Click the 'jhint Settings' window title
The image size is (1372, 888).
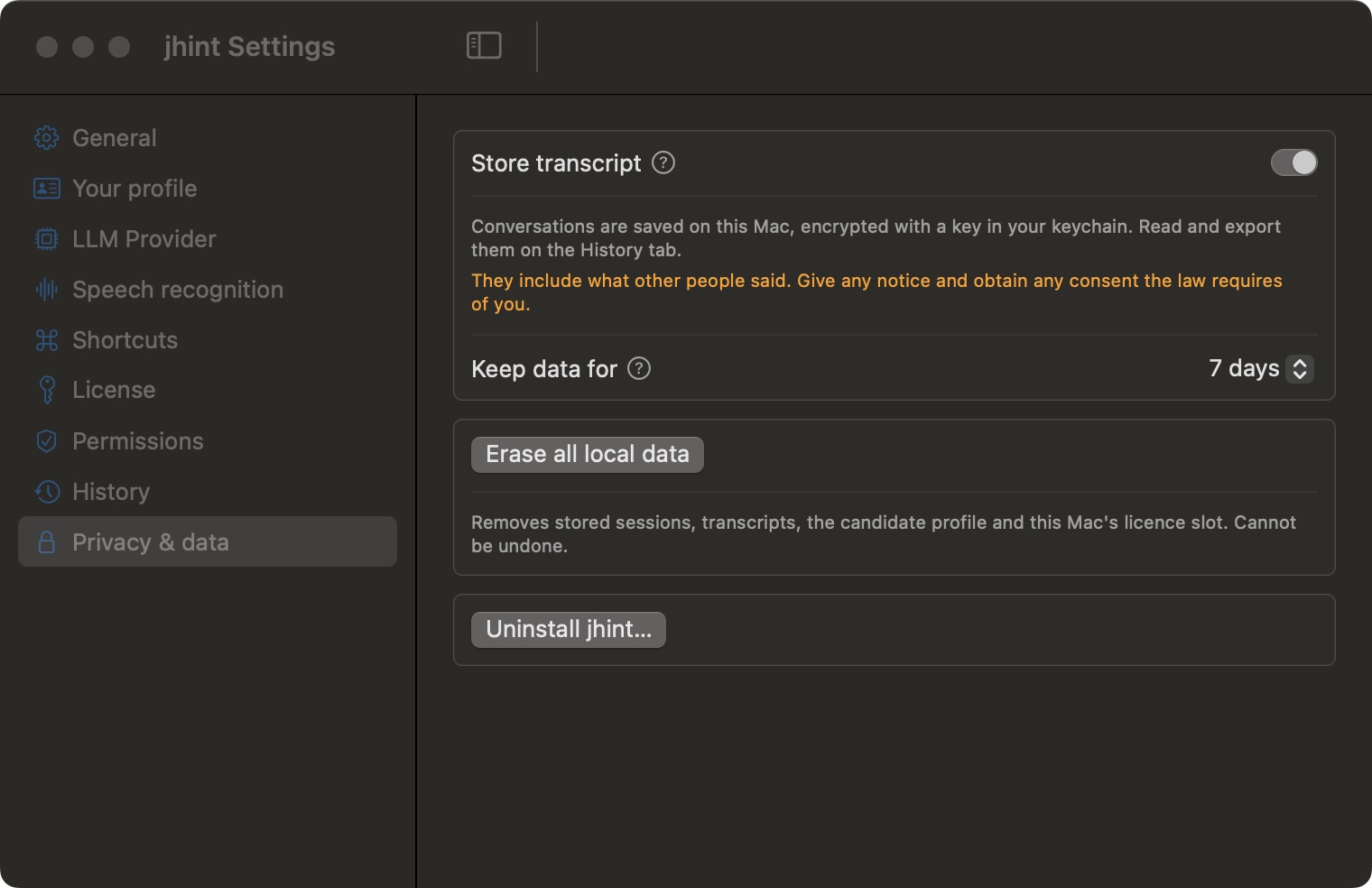pos(249,46)
